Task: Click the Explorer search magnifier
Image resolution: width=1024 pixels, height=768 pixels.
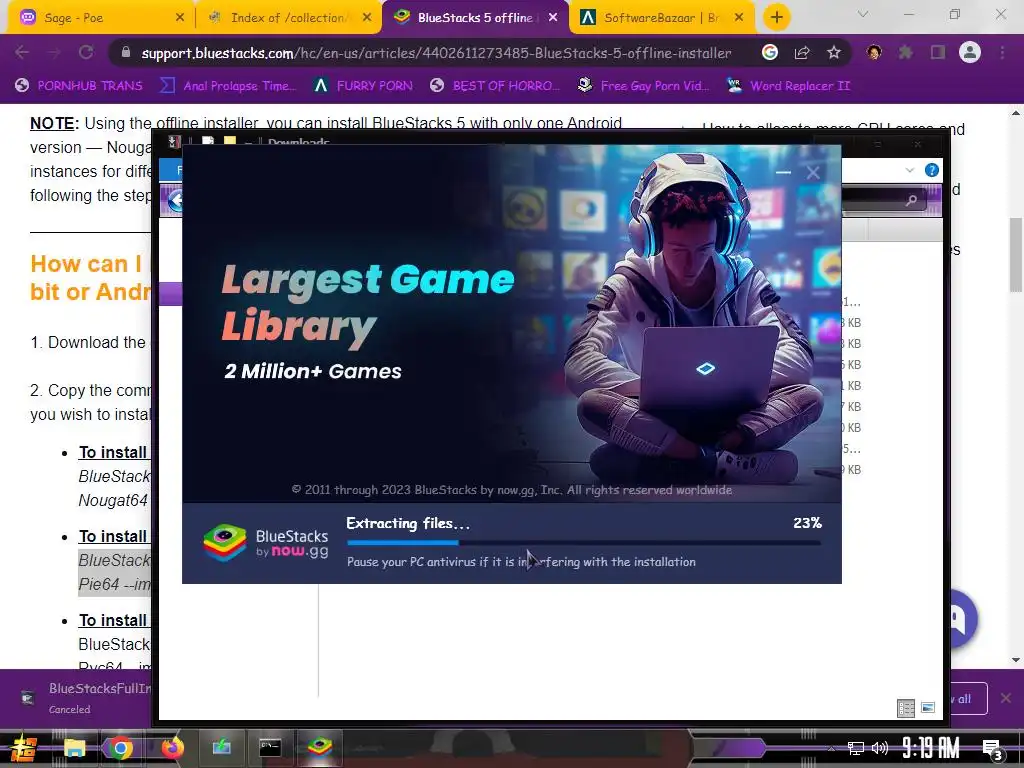Action: (912, 200)
